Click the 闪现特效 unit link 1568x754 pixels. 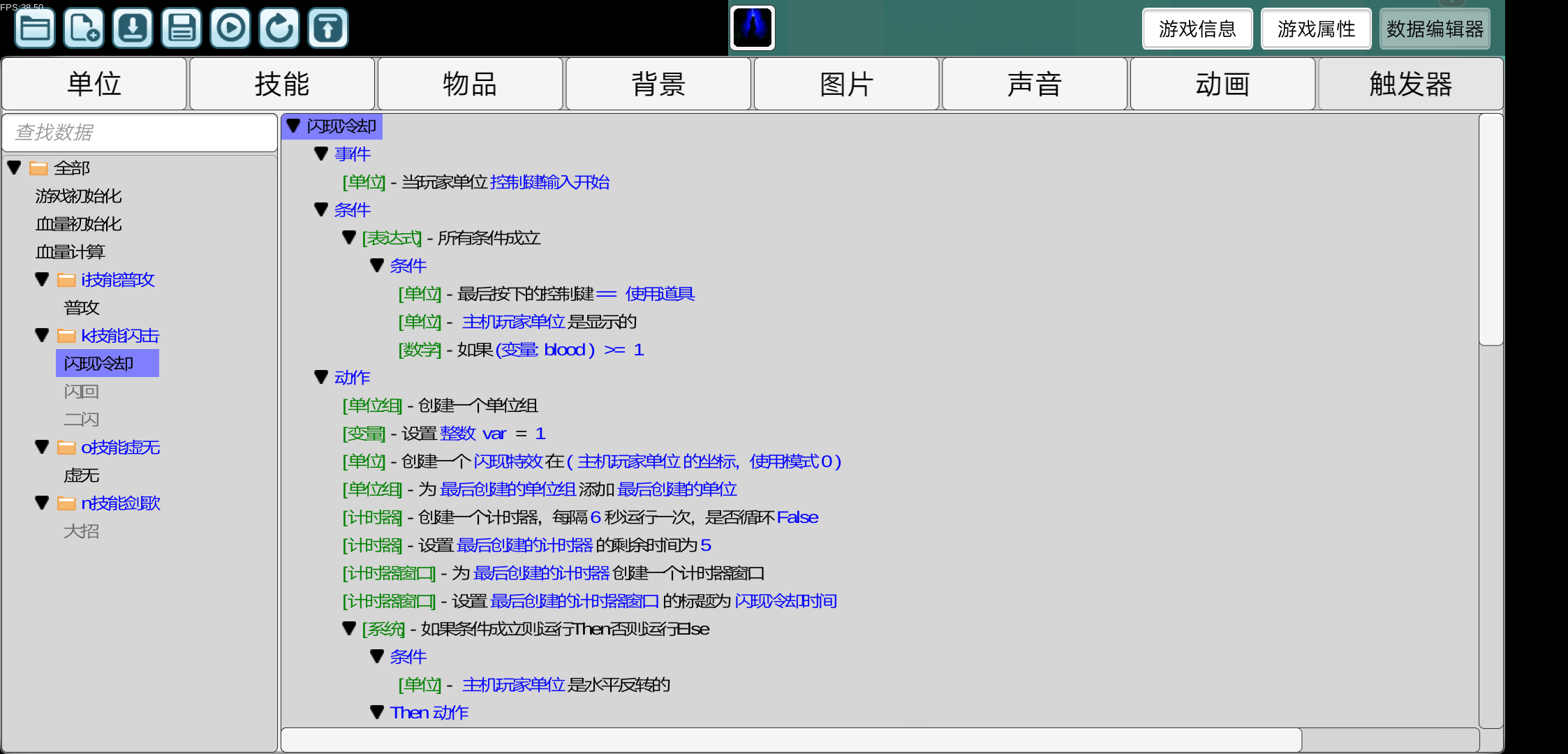(x=508, y=461)
